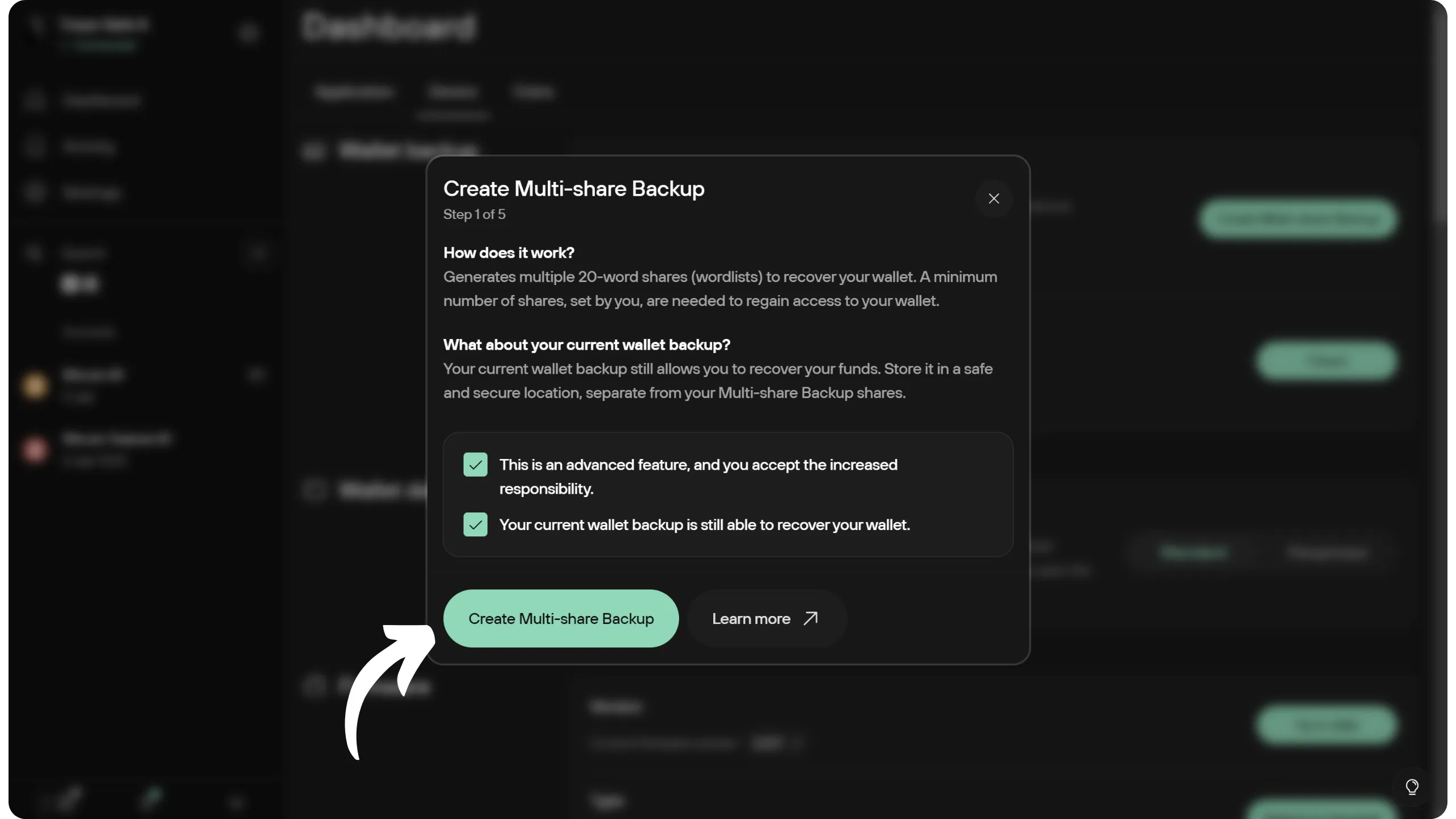Viewport: 1456px width, 819px height.
Task: Click the Create Multi-share Backup button
Action: (561, 618)
